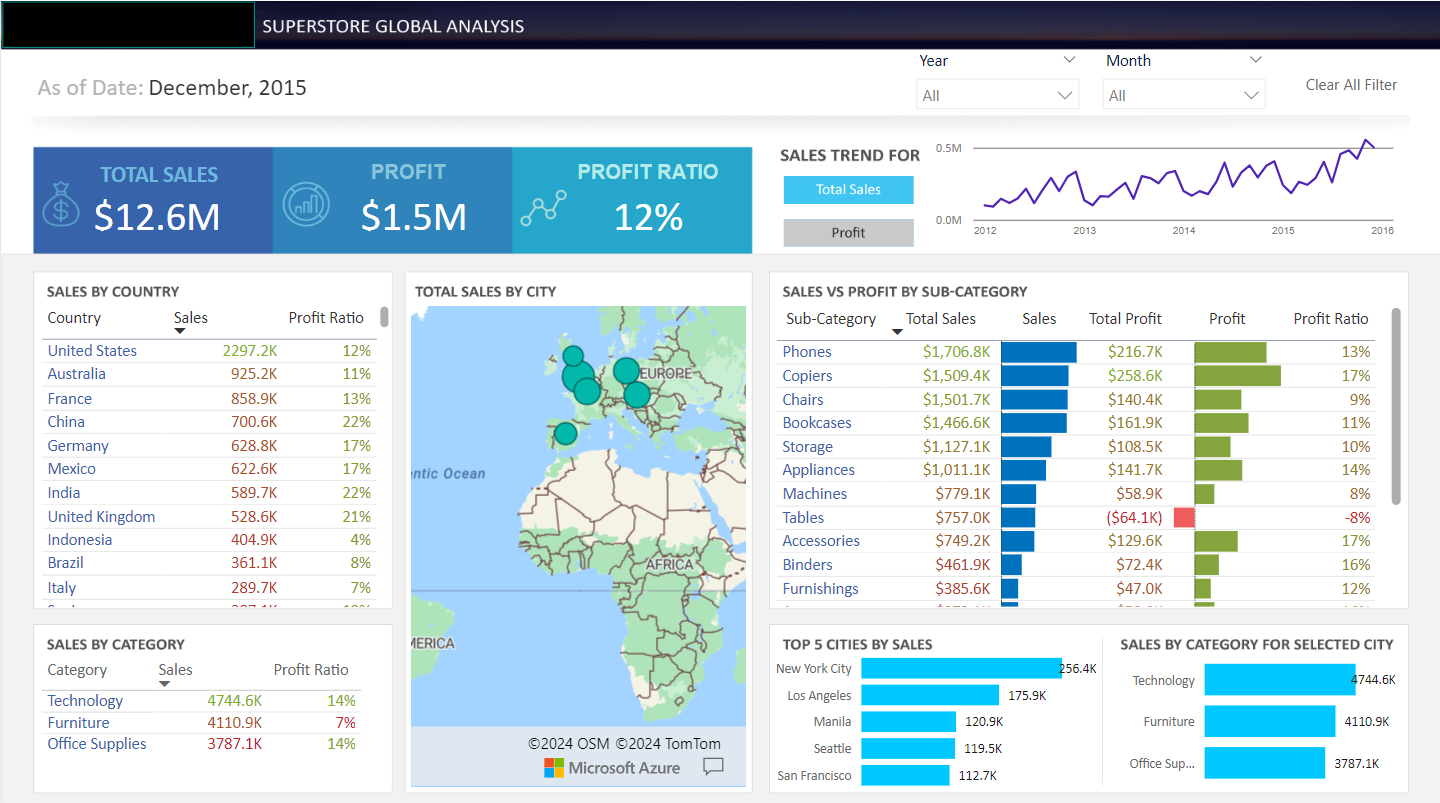Sort by Country column header
This screenshot has width=1440, height=803.
click(74, 318)
